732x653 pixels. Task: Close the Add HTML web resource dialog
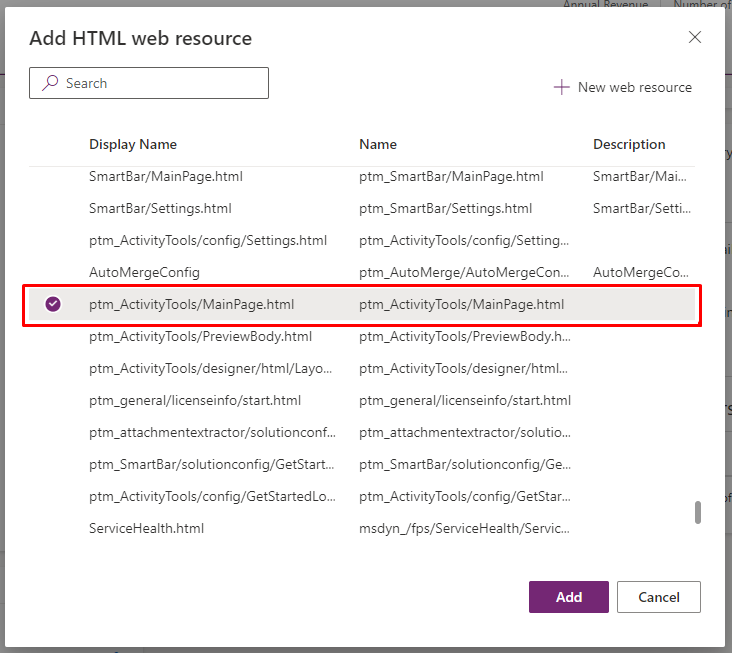695,37
